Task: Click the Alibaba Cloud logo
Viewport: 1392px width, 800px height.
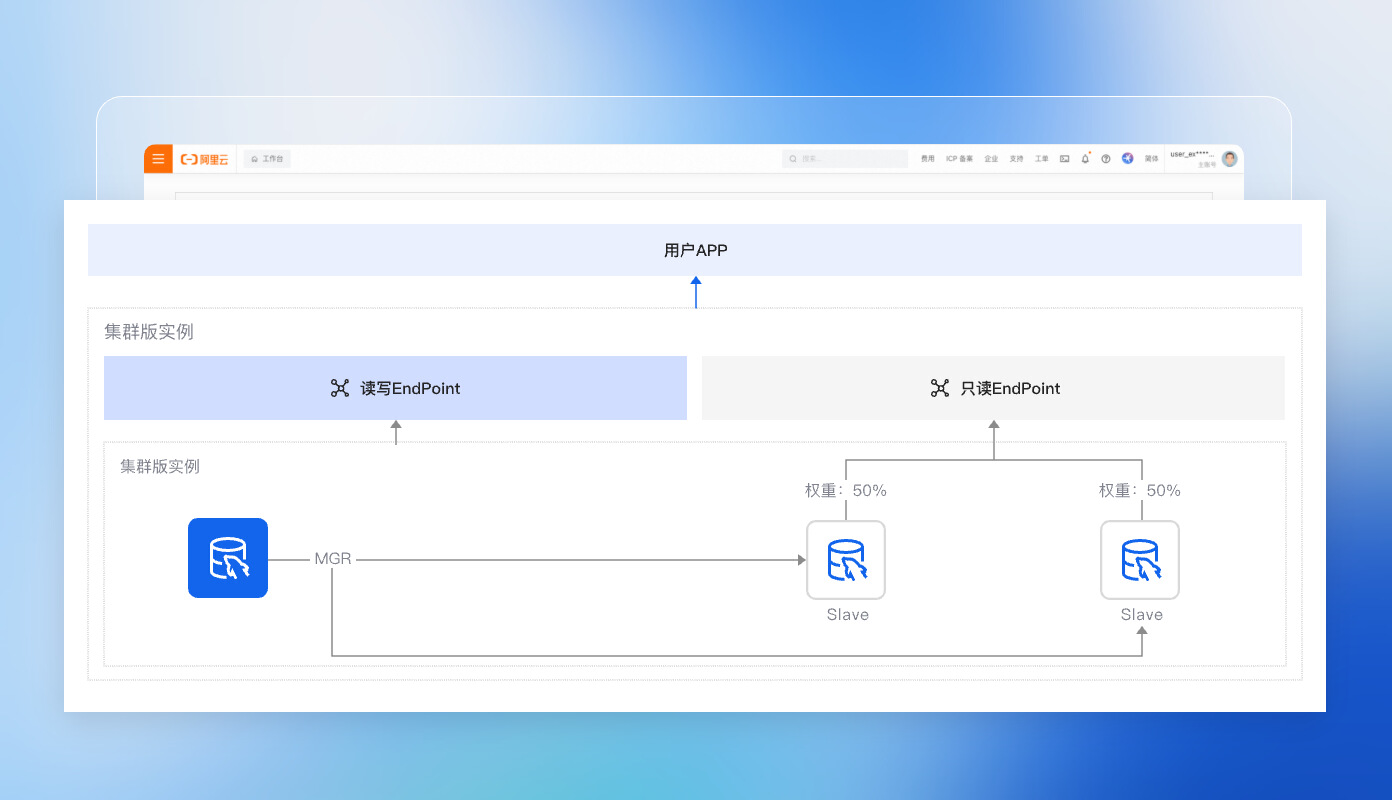Action: pyautogui.click(x=204, y=159)
